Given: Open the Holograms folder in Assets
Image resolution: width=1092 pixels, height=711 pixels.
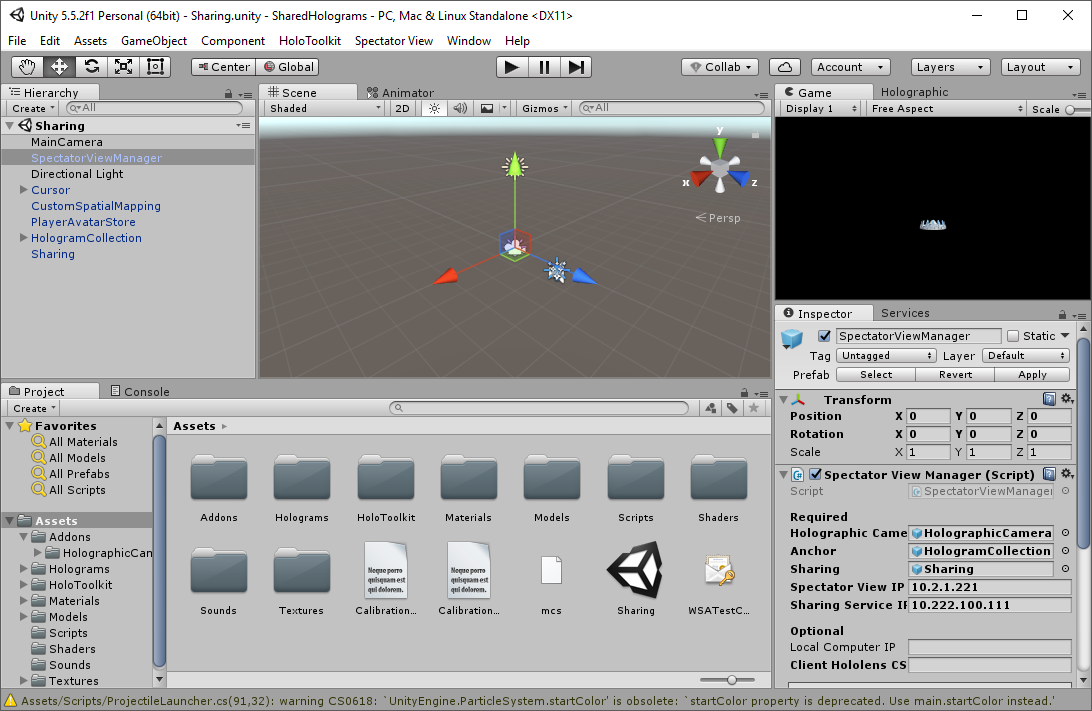Looking at the screenshot, I should click(x=302, y=487).
